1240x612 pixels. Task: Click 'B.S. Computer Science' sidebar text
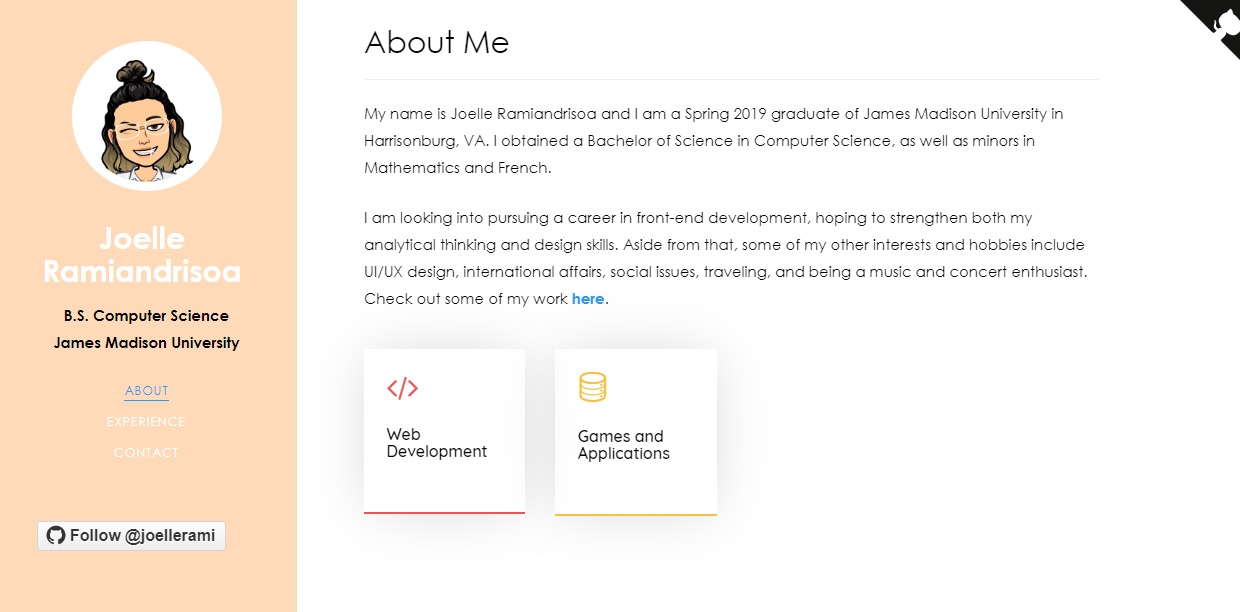pyautogui.click(x=147, y=316)
